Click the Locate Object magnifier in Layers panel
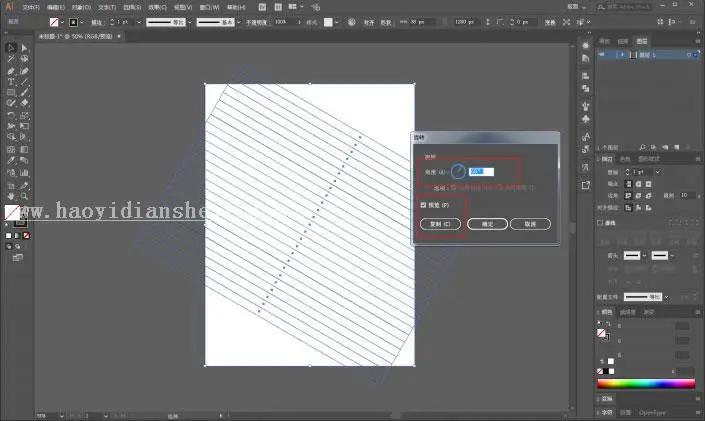 tap(643, 148)
